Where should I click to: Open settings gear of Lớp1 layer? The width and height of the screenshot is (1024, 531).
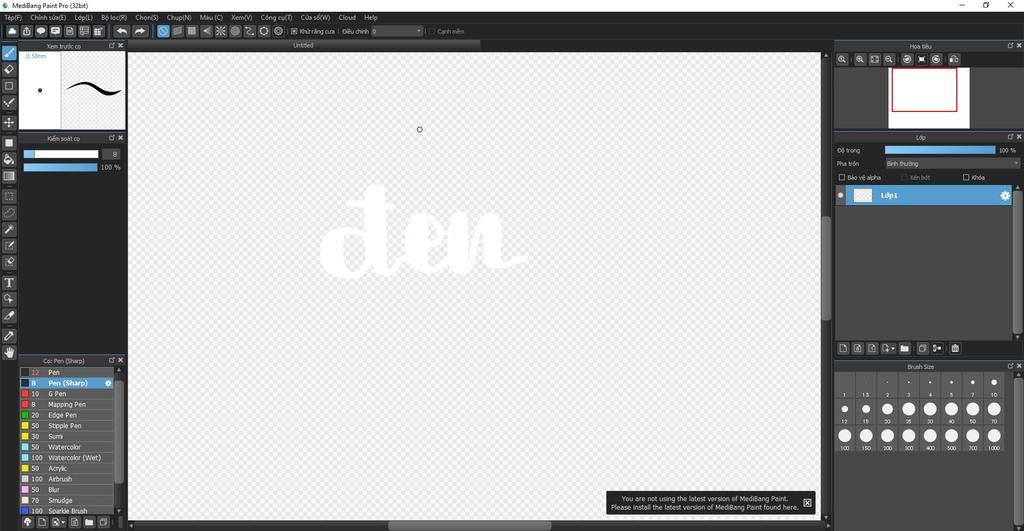pos(1005,195)
